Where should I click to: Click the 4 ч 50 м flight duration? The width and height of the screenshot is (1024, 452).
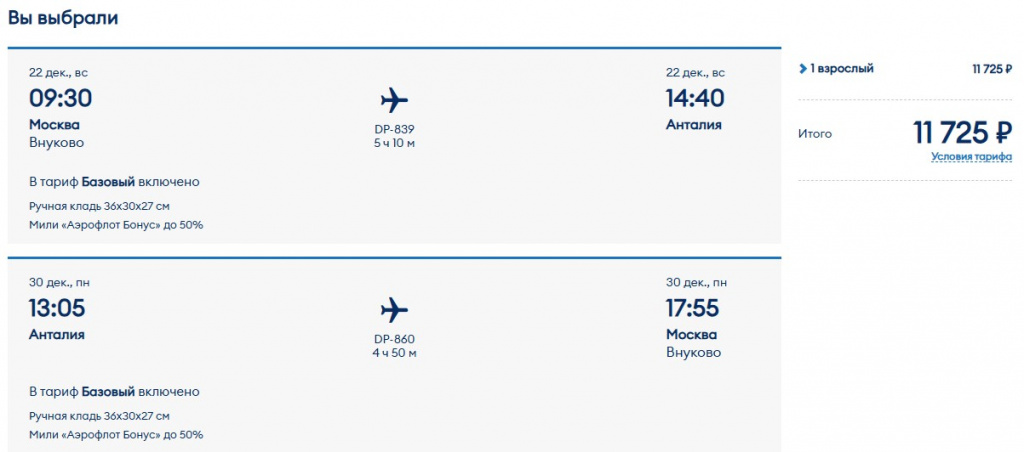click(394, 353)
